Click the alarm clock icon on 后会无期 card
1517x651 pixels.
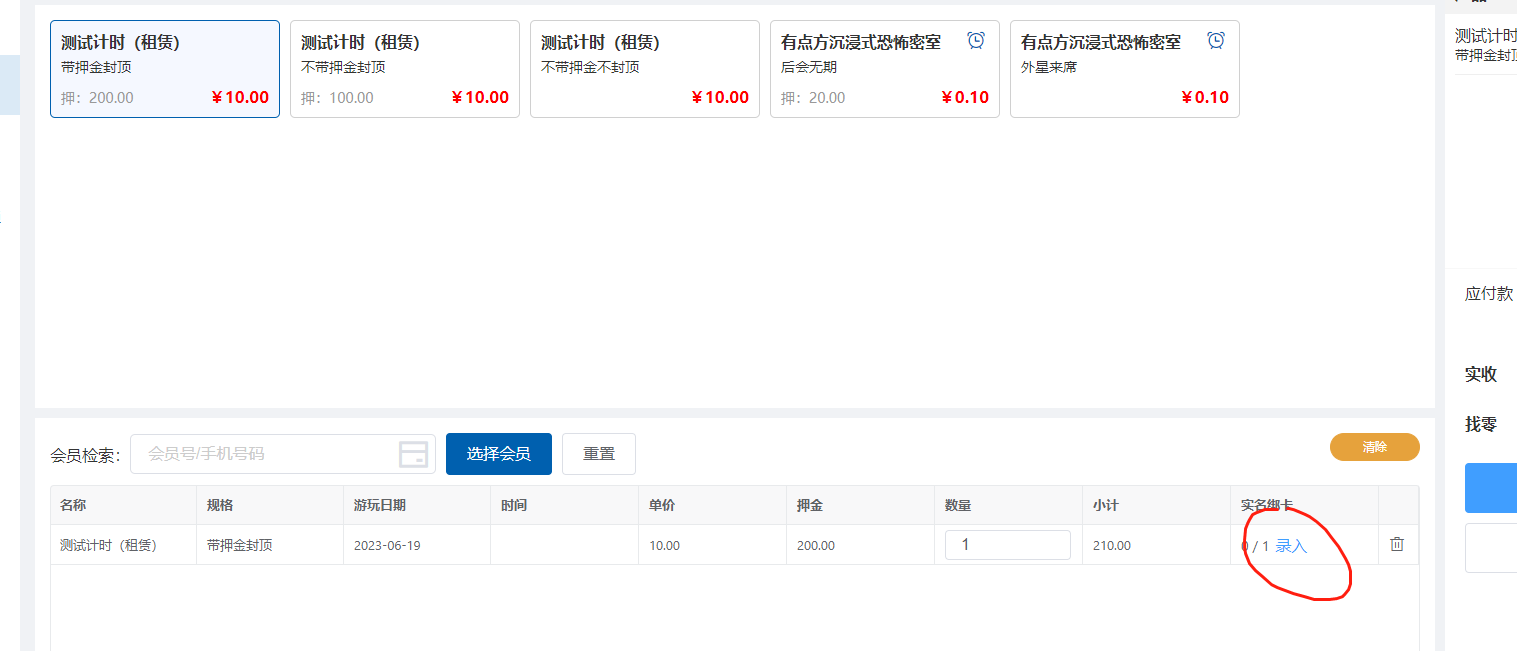pyautogui.click(x=976, y=41)
